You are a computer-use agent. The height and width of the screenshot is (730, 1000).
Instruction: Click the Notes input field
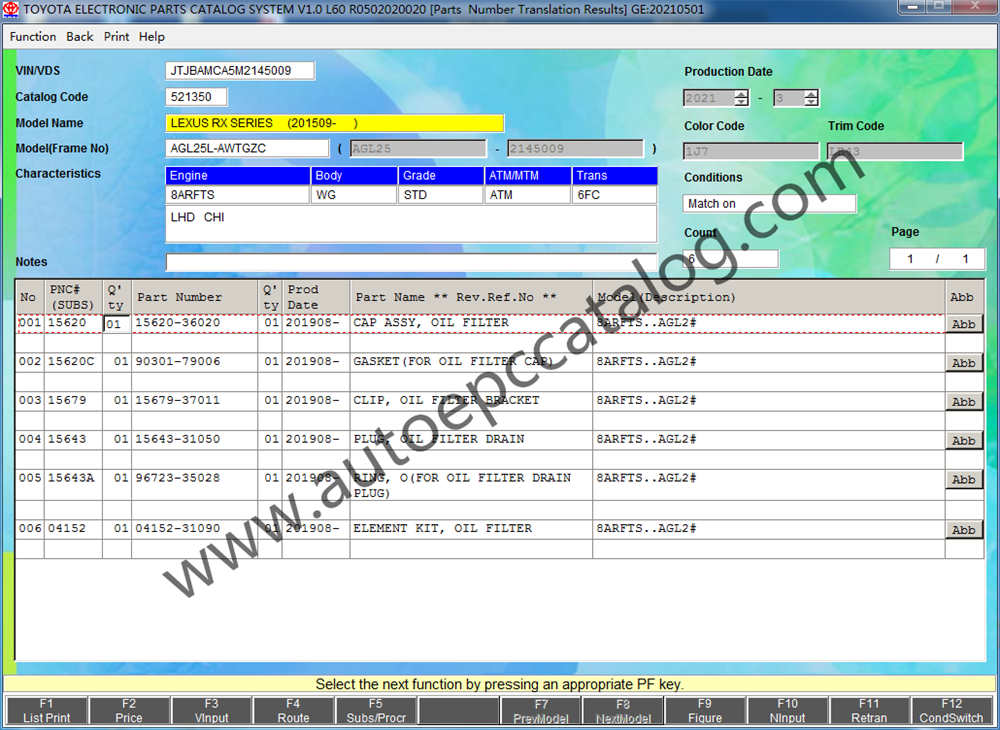click(411, 262)
